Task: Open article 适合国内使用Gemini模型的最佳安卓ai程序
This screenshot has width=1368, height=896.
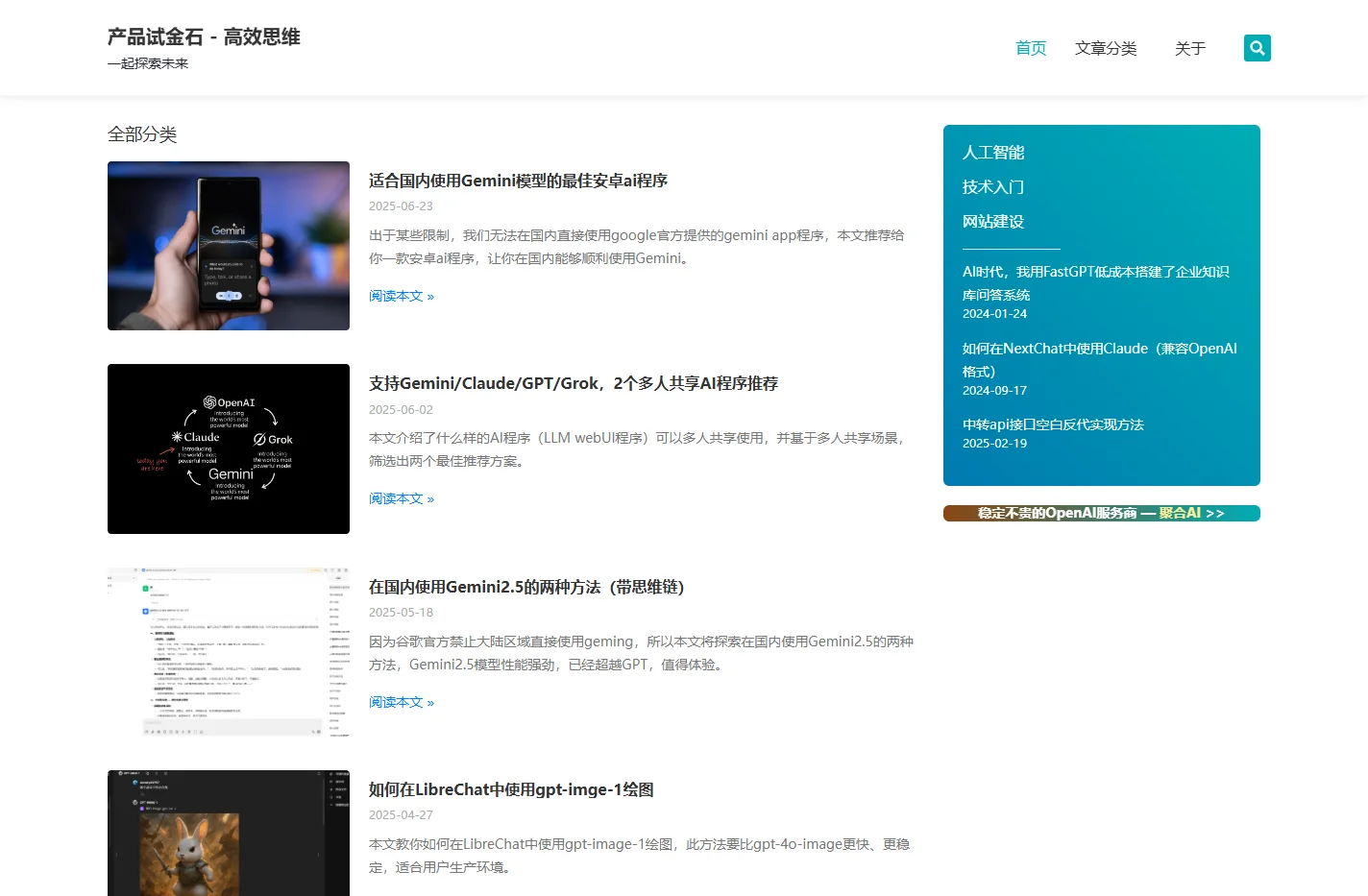Action: click(518, 181)
